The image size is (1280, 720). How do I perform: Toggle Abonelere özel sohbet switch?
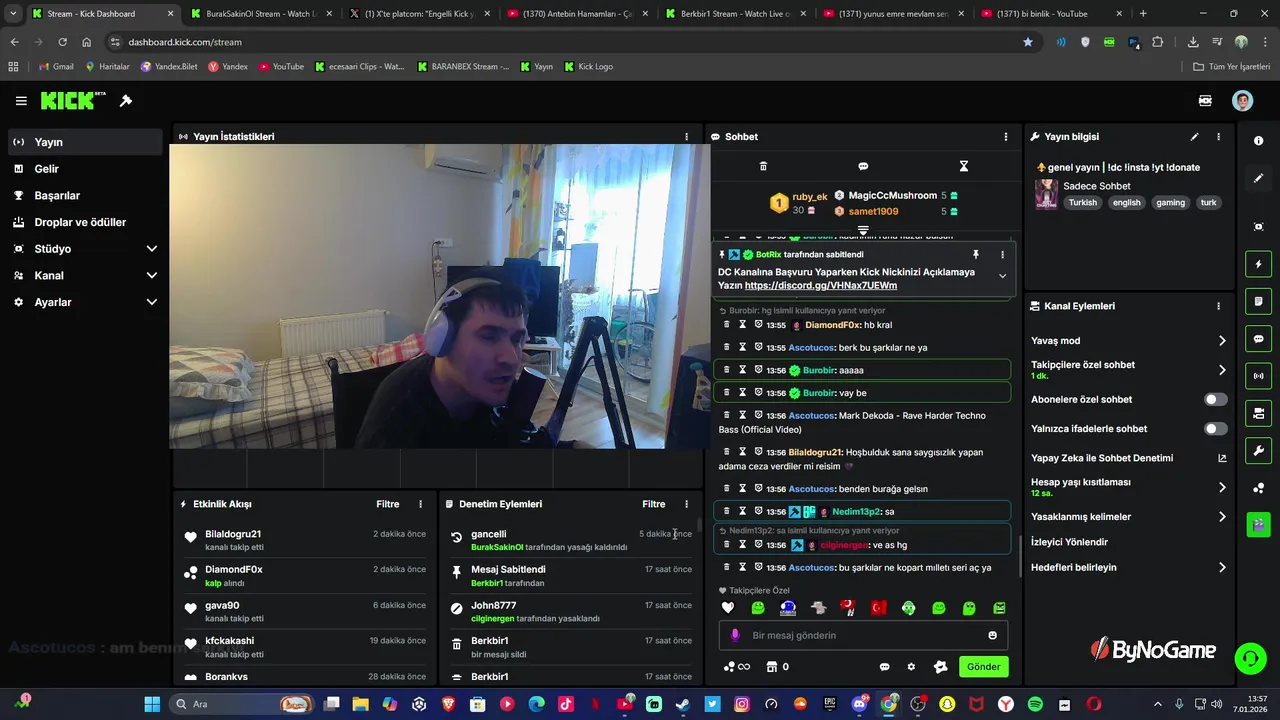coord(1215,399)
